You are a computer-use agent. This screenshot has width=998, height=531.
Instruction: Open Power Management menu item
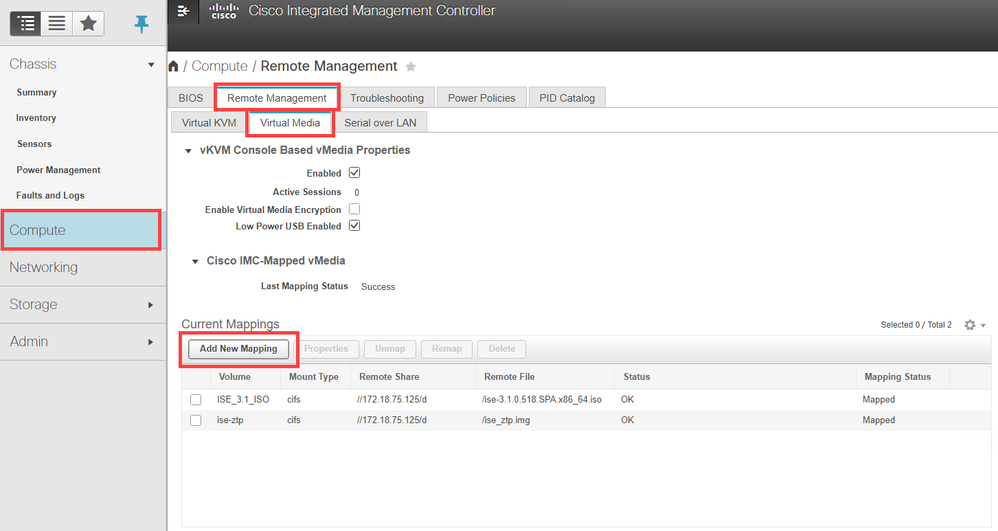click(x=59, y=170)
